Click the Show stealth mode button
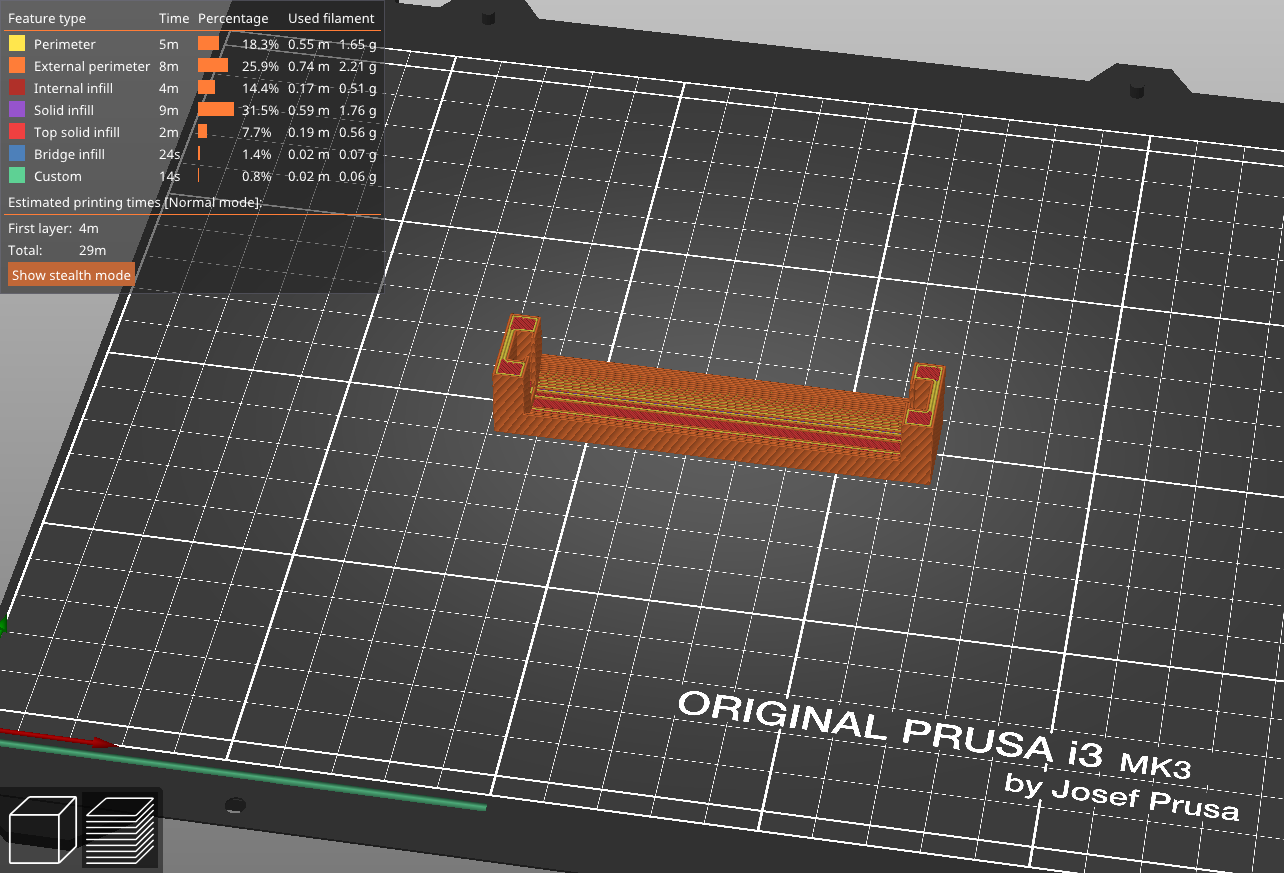The width and height of the screenshot is (1284, 873). [x=71, y=275]
